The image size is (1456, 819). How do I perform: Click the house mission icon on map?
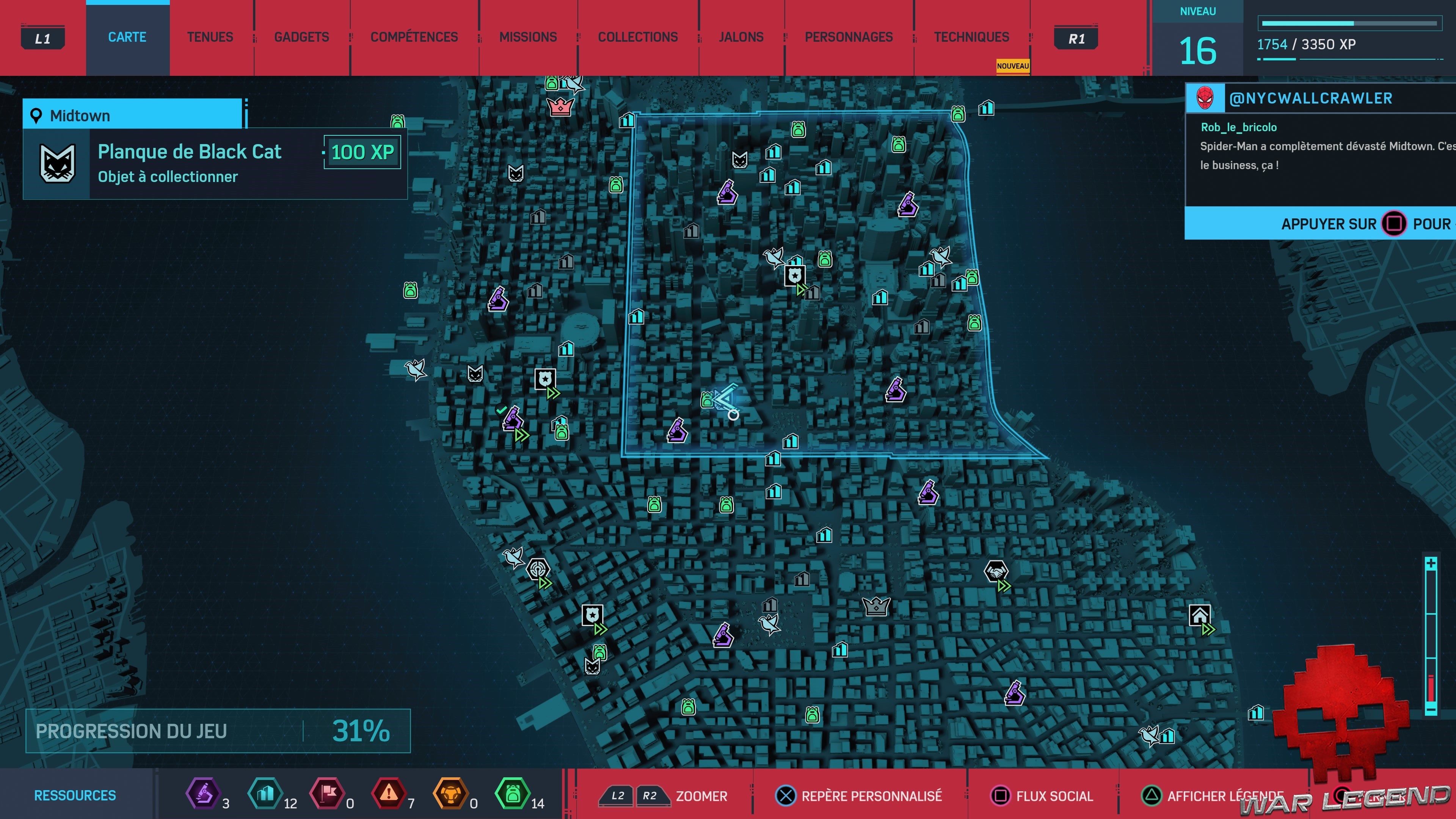tap(1199, 615)
